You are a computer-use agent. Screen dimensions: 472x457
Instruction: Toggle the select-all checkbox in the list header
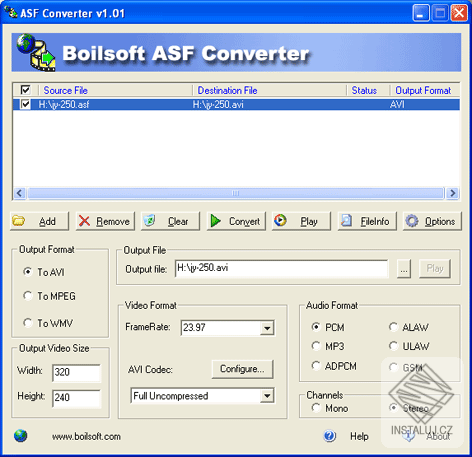point(26,90)
